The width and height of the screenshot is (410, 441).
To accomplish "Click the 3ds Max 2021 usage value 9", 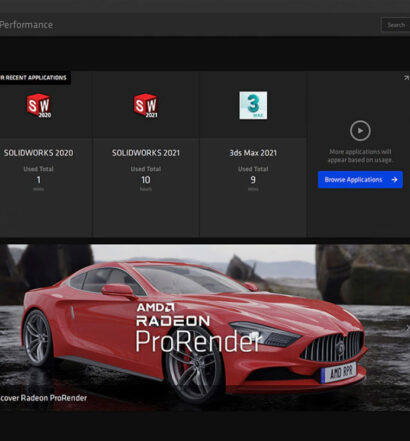I will point(253,180).
